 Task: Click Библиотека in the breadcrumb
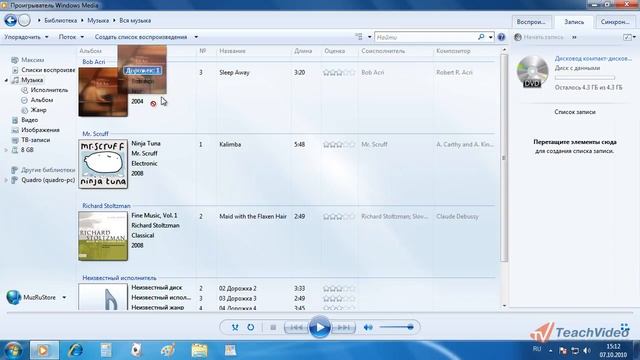60,20
